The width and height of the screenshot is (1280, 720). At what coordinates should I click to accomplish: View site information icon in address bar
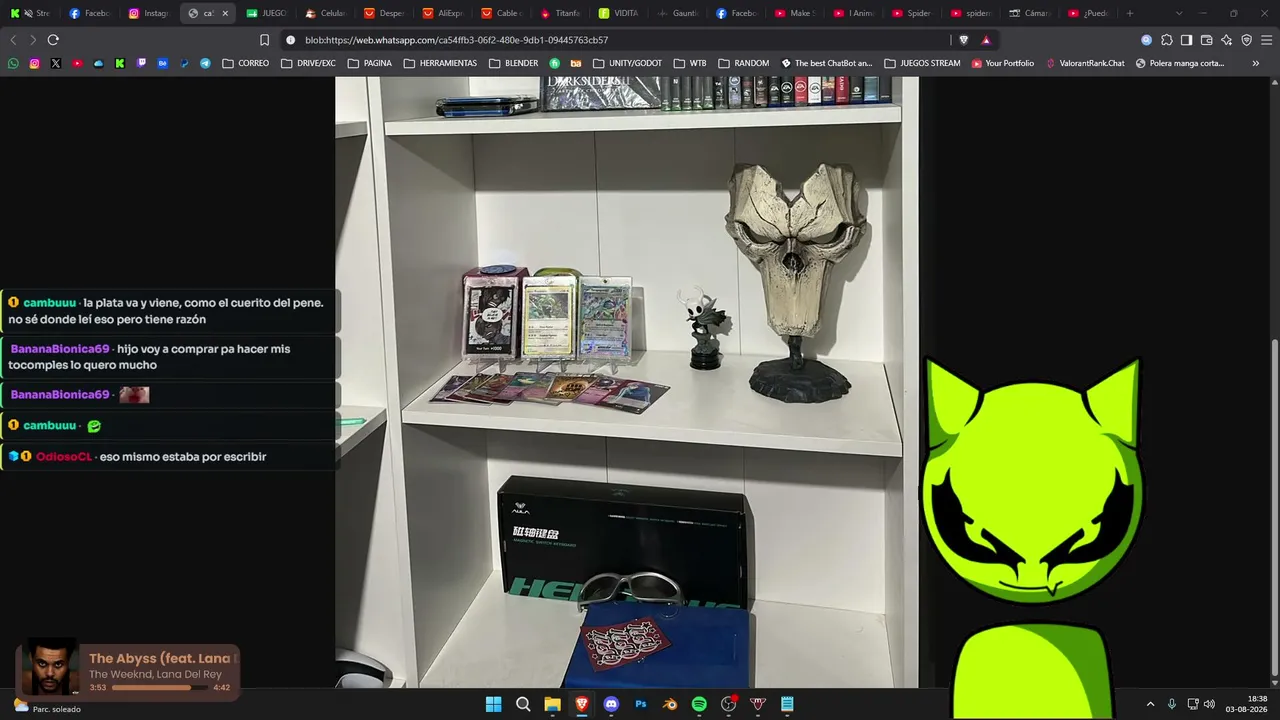coord(290,40)
